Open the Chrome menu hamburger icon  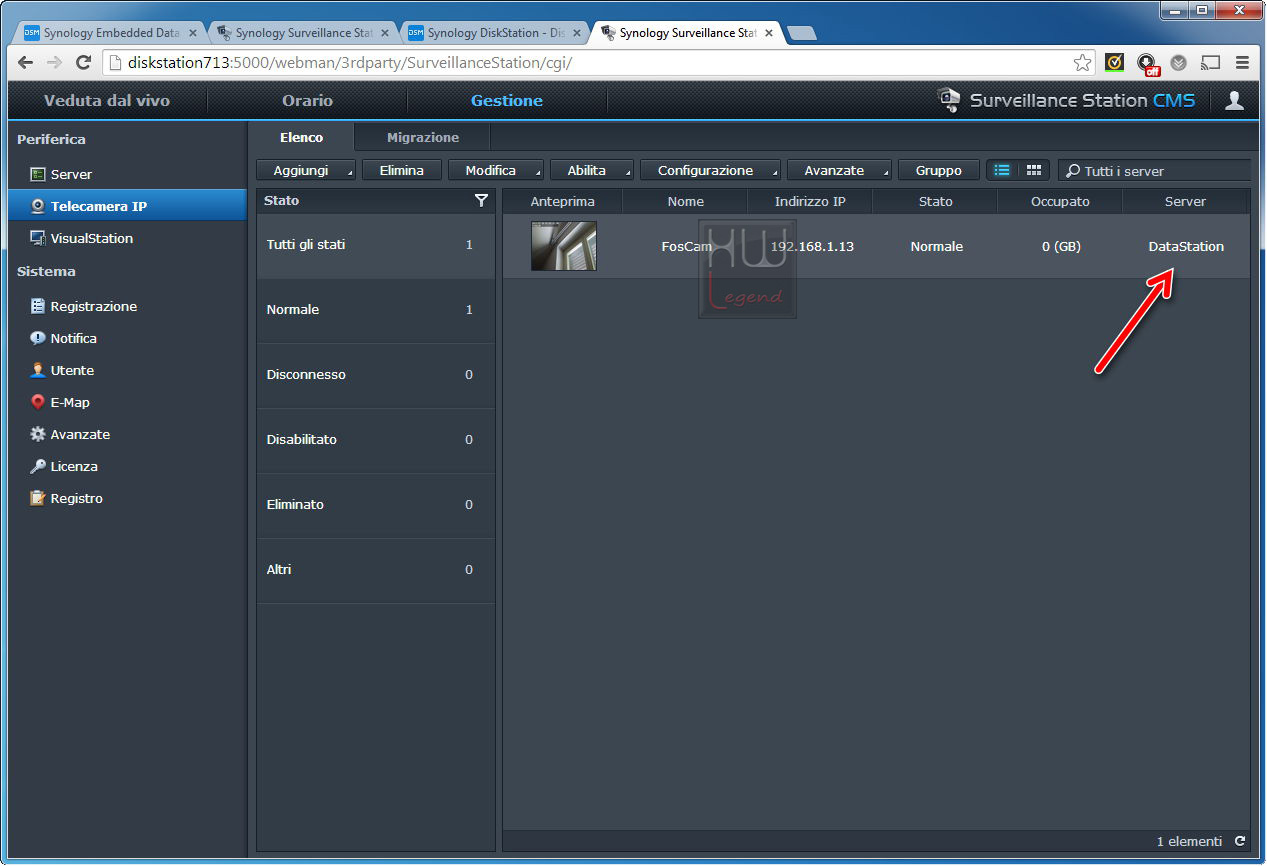[x=1243, y=63]
